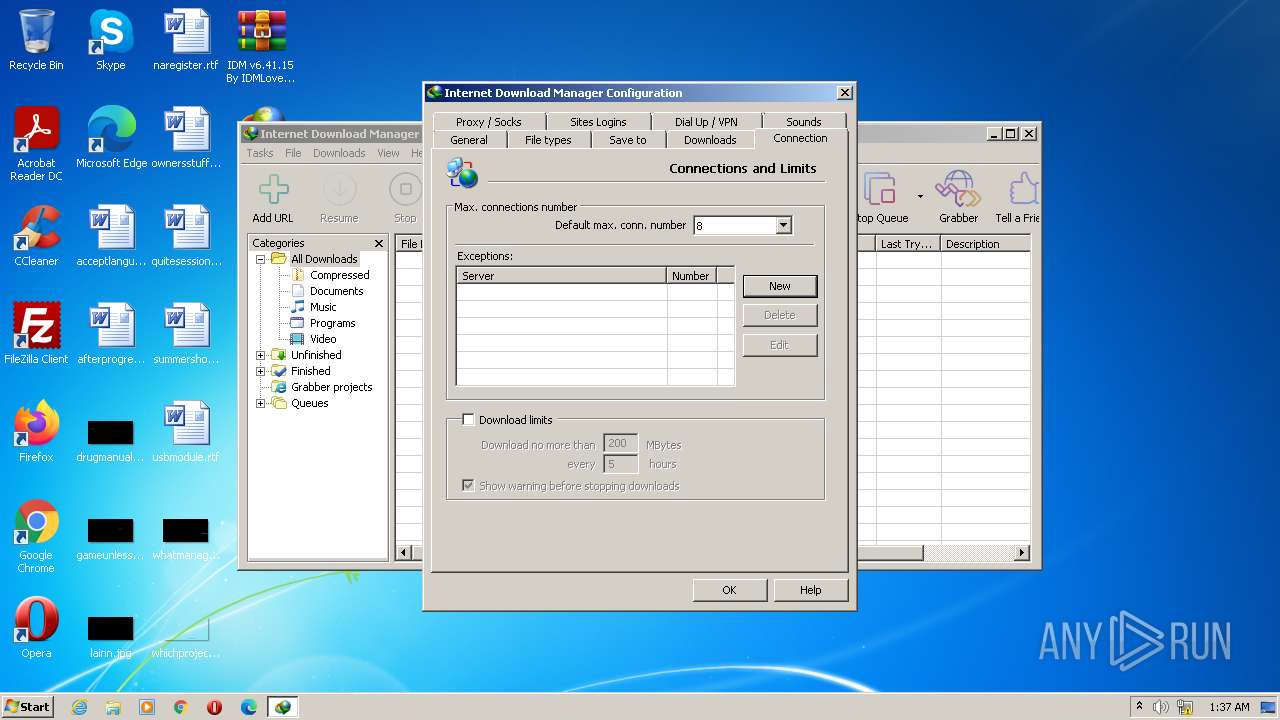Switch to the Save to tab
Image resolution: width=1280 pixels, height=720 pixels.
coord(628,140)
